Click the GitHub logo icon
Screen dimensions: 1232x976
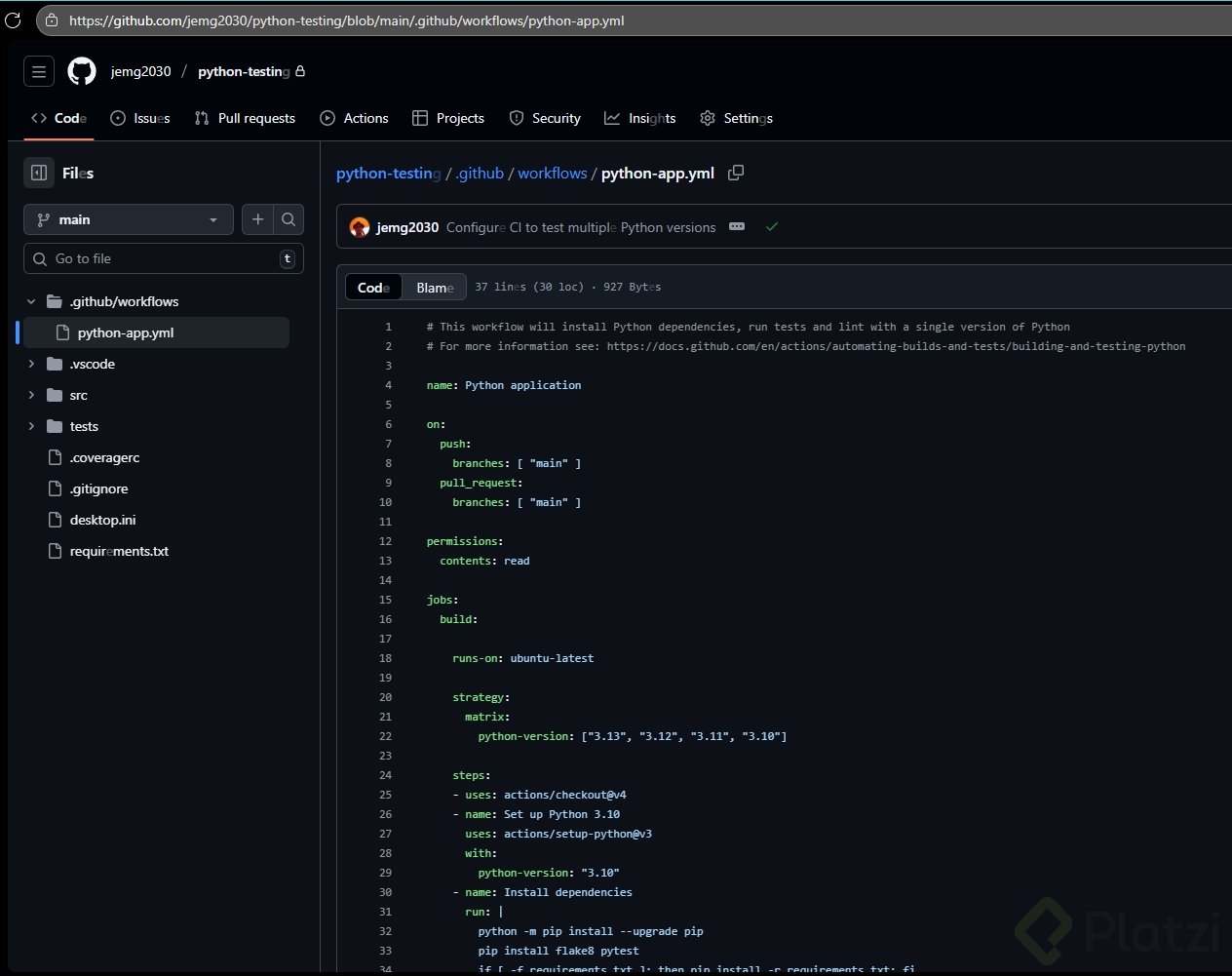tap(82, 71)
